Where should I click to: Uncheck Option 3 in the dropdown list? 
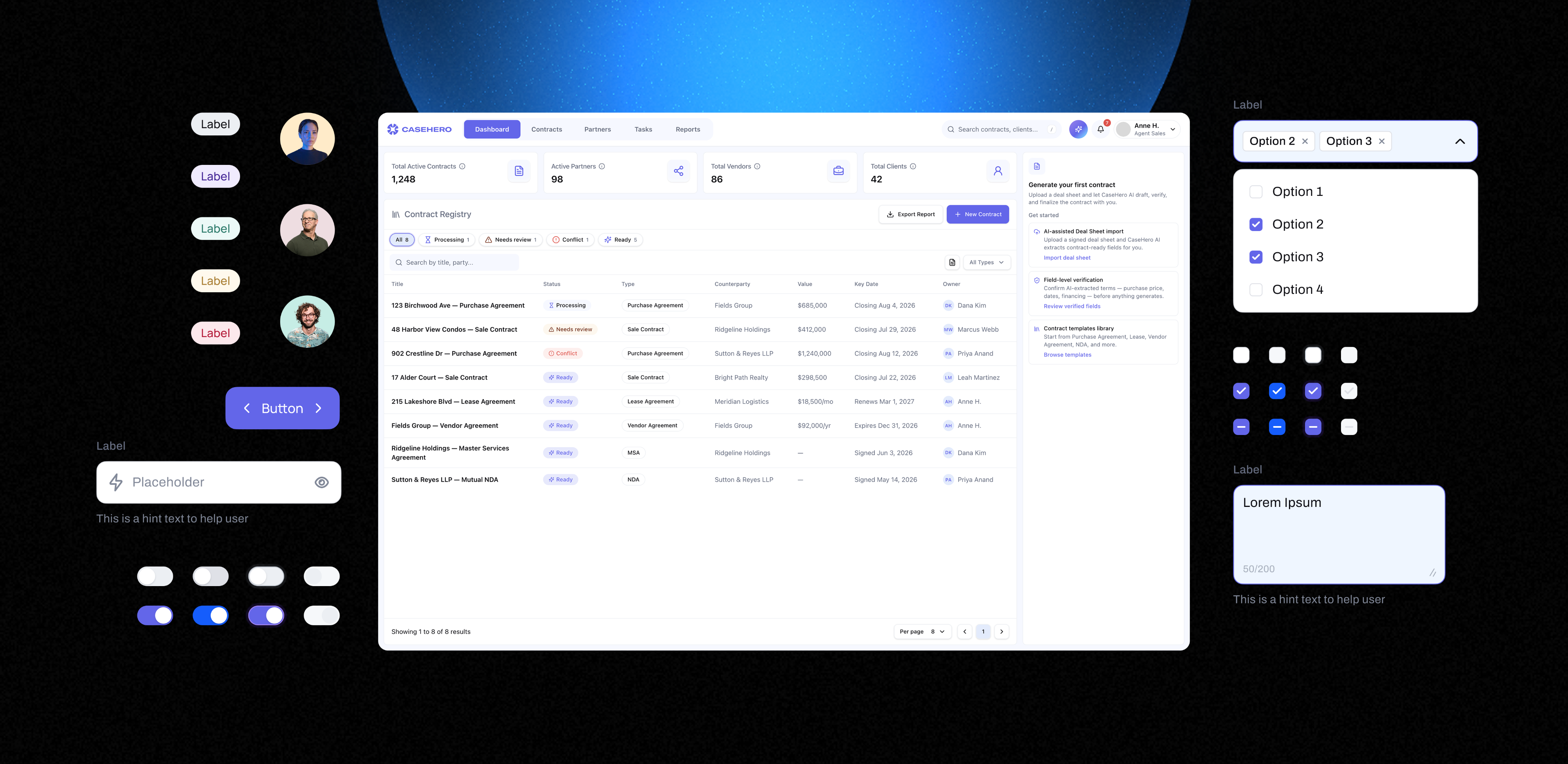click(1256, 257)
